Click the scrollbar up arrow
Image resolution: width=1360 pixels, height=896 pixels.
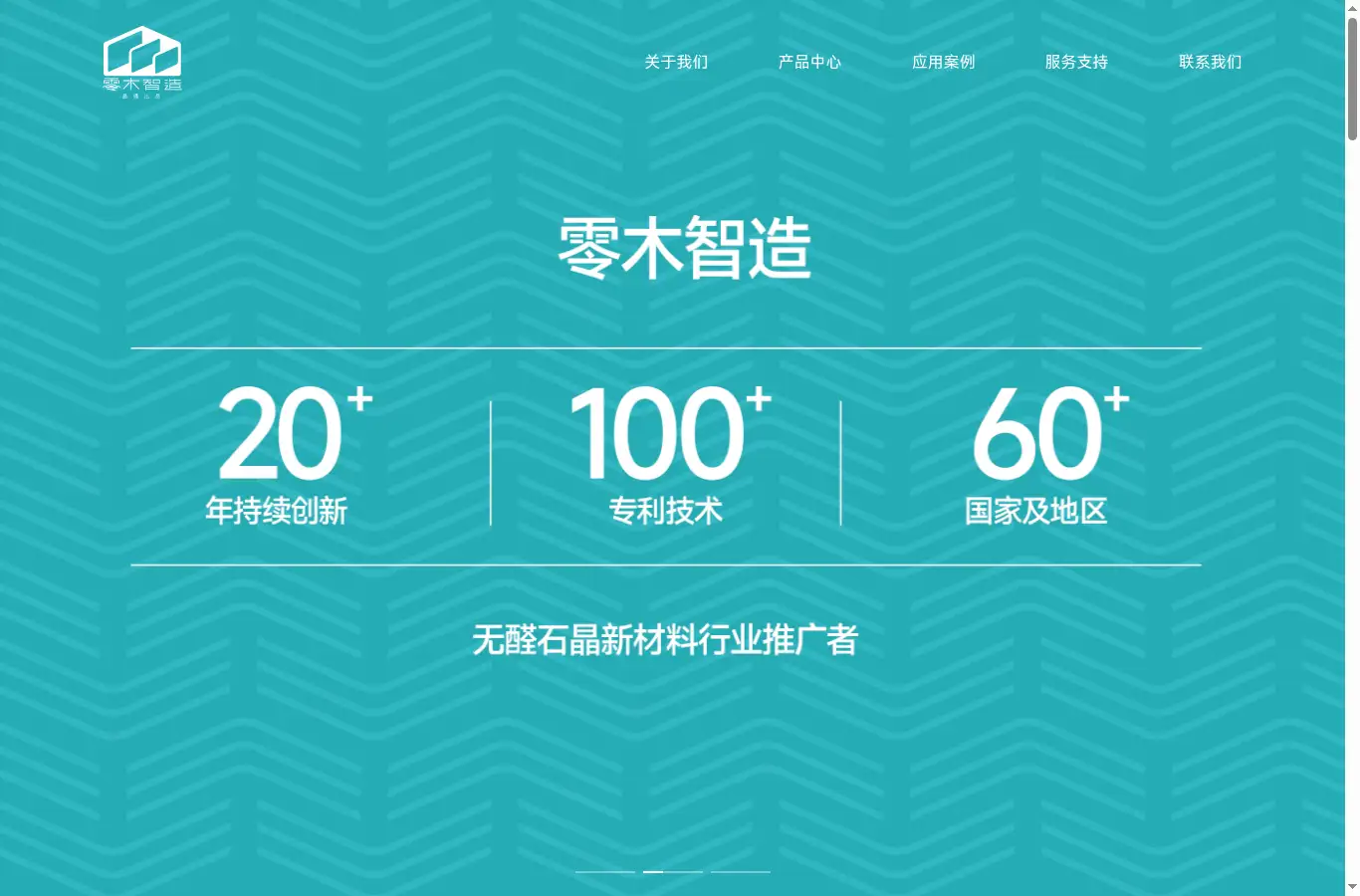pyautogui.click(x=1352, y=8)
